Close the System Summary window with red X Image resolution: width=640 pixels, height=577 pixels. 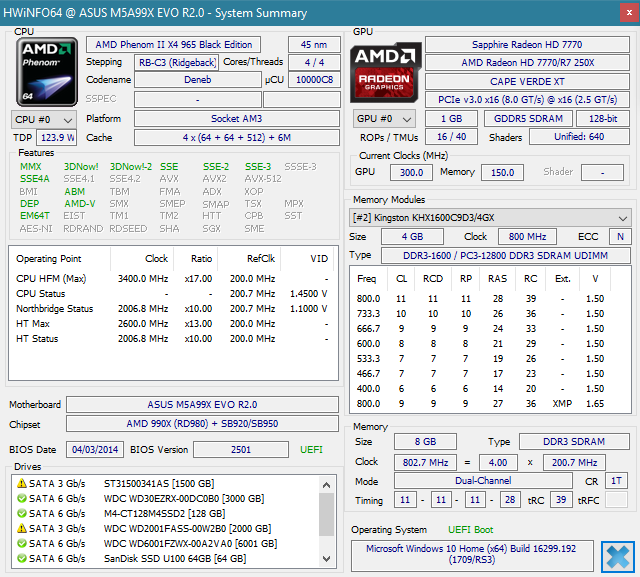point(629,13)
